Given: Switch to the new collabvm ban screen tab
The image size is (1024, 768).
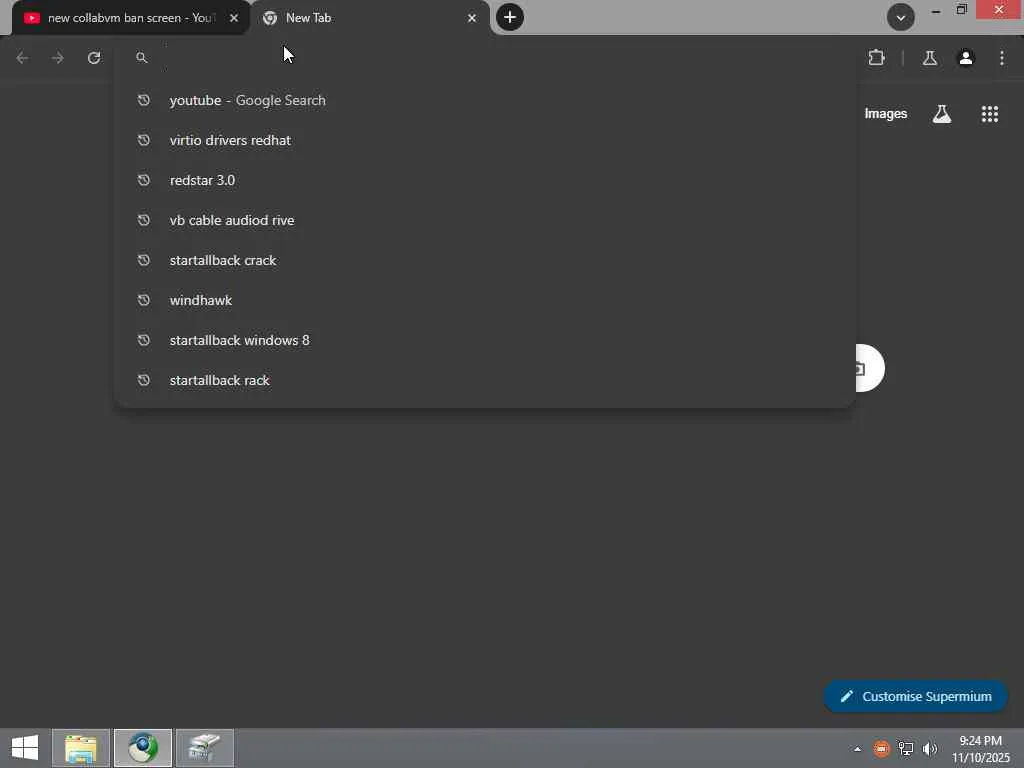Looking at the screenshot, I should coord(131,18).
